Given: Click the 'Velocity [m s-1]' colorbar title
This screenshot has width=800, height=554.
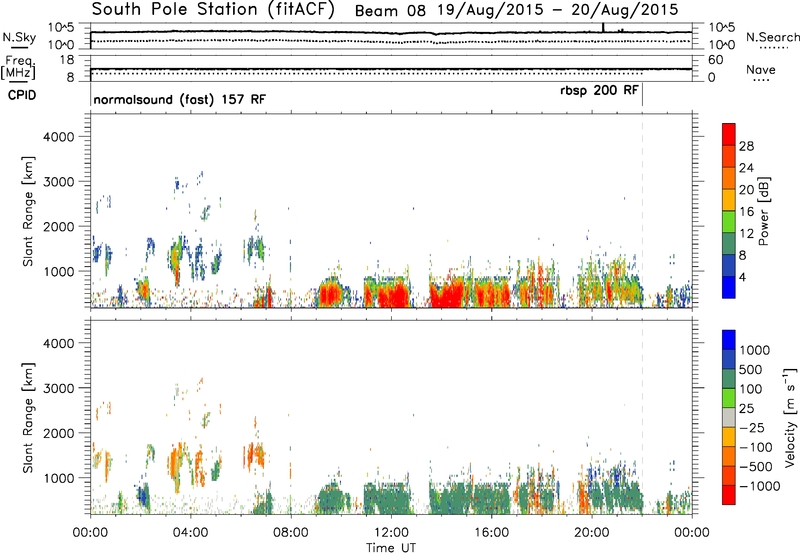Looking at the screenshot, I should click(790, 417).
